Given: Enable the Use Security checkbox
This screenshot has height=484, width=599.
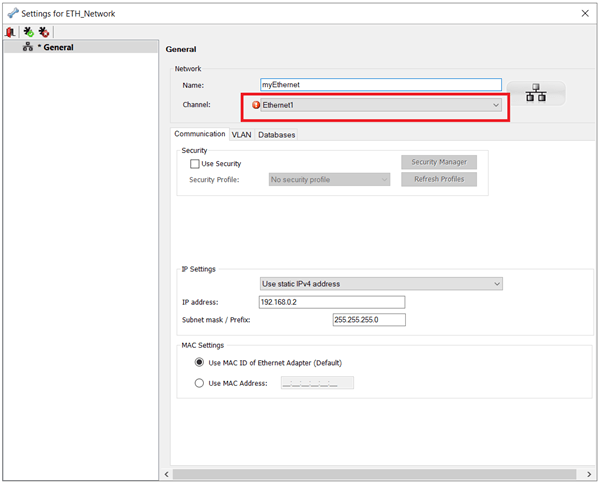Looking at the screenshot, I should click(195, 164).
